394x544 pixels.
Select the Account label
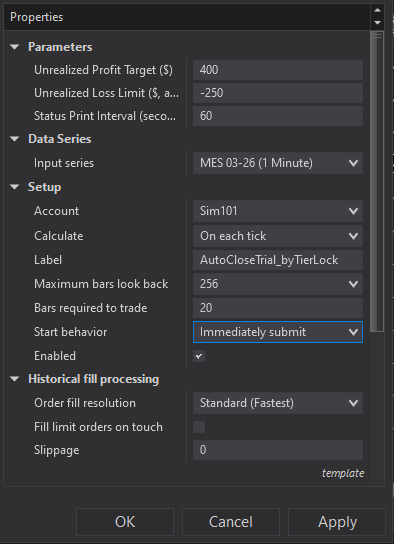[x=57, y=211]
